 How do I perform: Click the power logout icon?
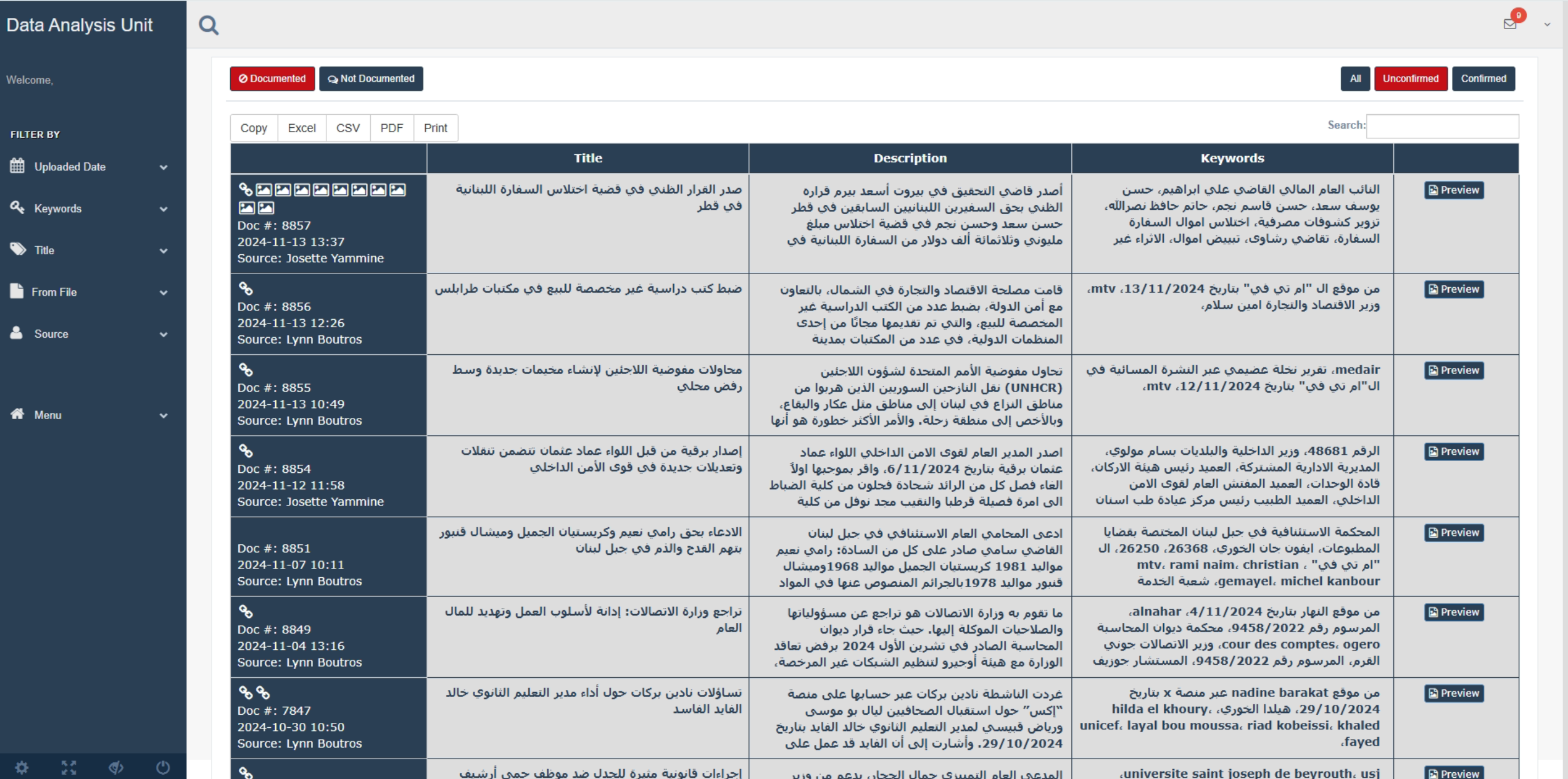(163, 767)
